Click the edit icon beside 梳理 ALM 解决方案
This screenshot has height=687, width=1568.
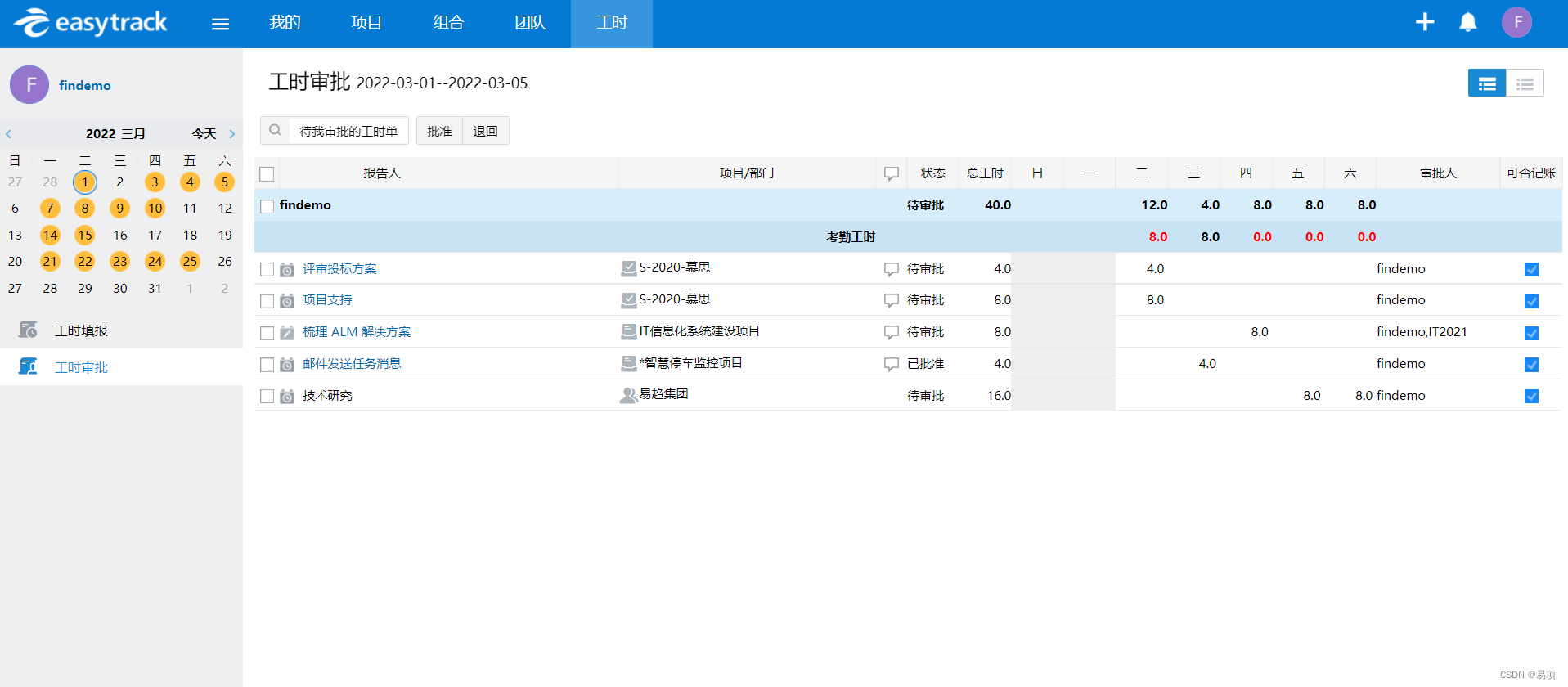[x=287, y=333]
